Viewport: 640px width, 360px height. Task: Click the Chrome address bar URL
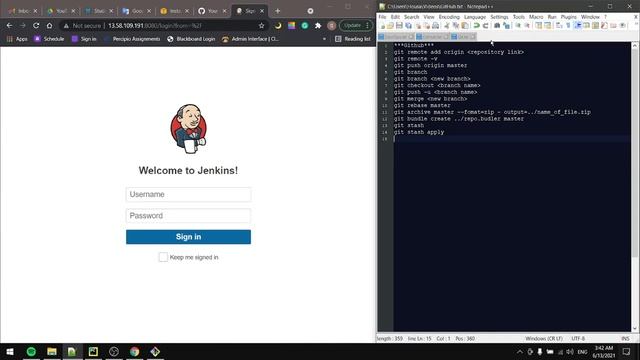tap(155, 25)
